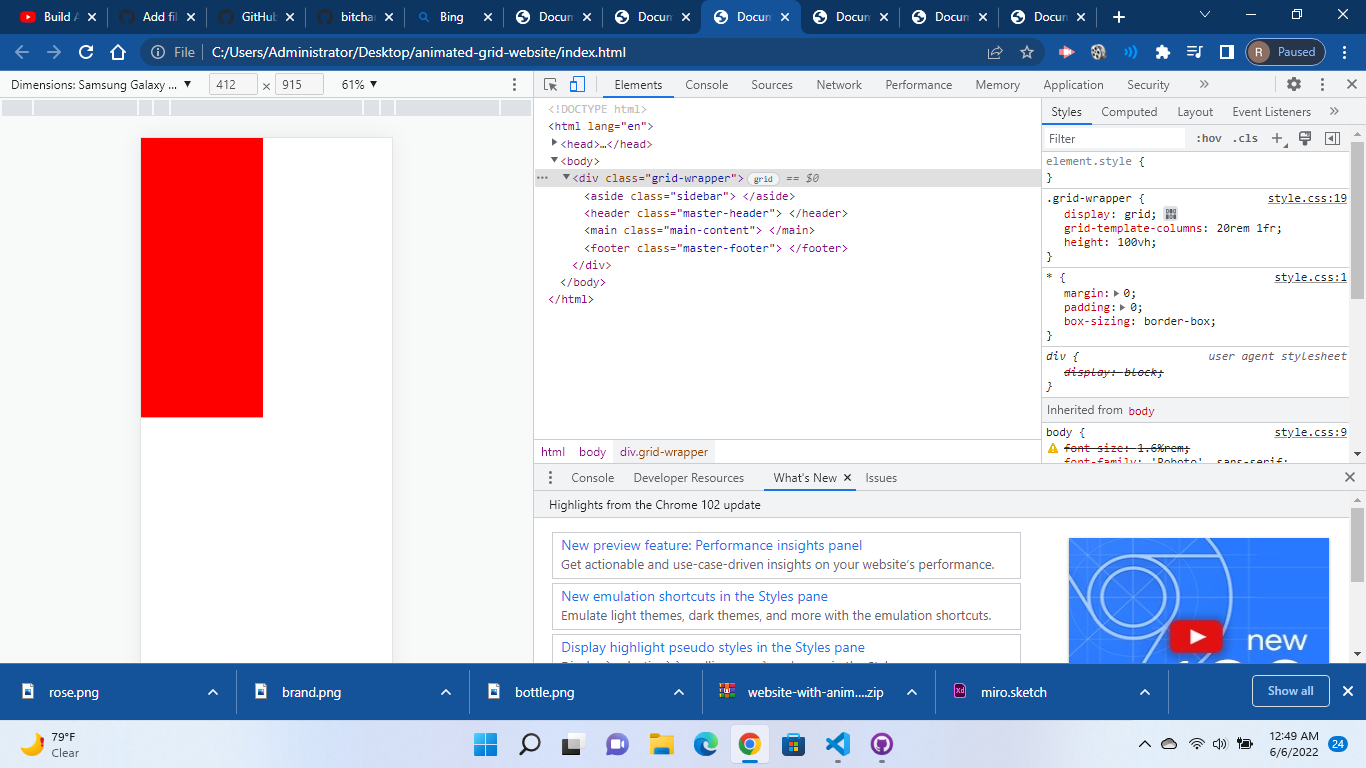This screenshot has width=1366, height=768.
Task: Toggle the grid badge on div.grid-wrapper
Action: pos(762,178)
